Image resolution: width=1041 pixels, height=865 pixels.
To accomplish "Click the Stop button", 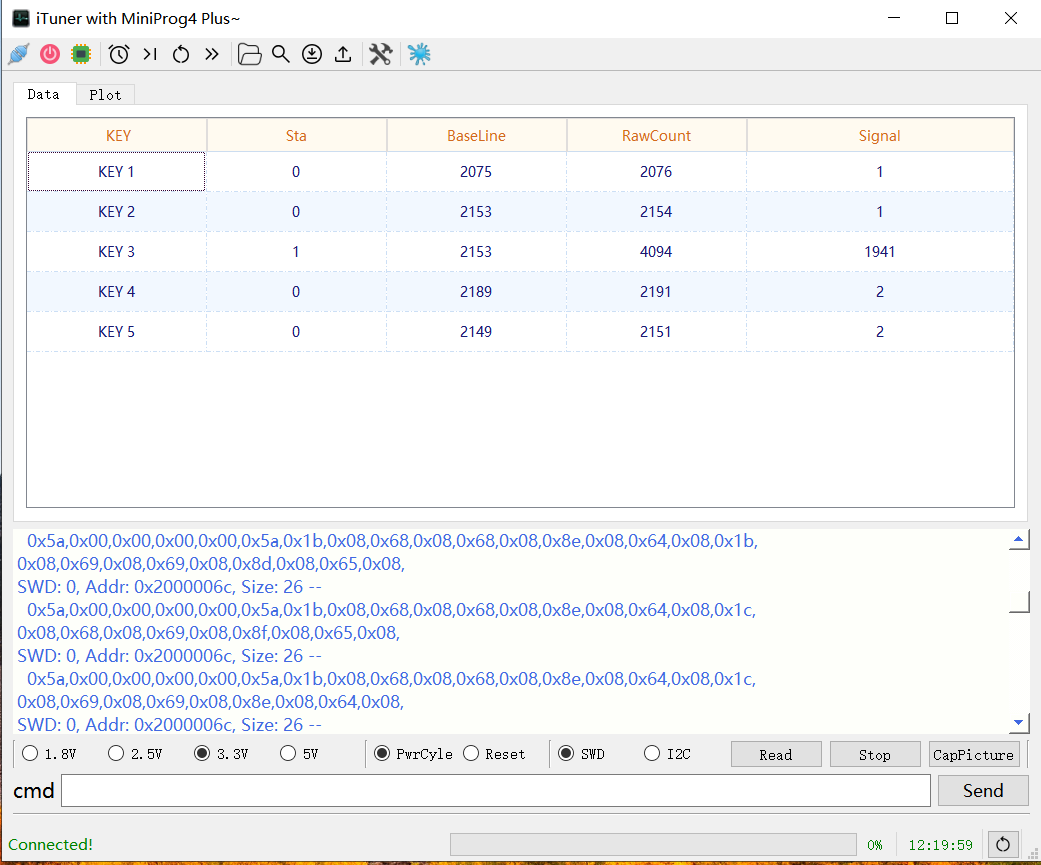I will pyautogui.click(x=875, y=755).
